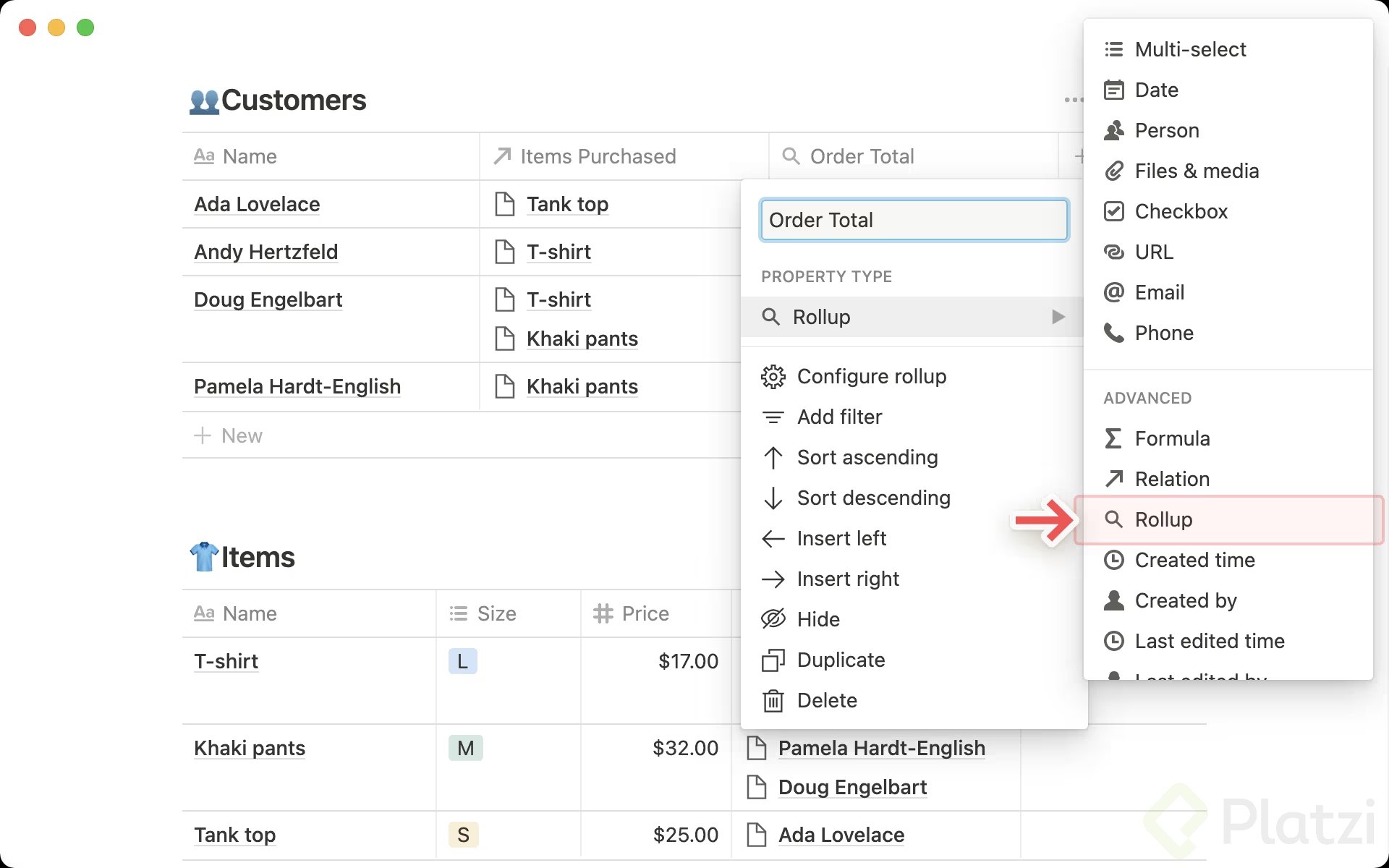Click the blue L size tag

(x=462, y=661)
